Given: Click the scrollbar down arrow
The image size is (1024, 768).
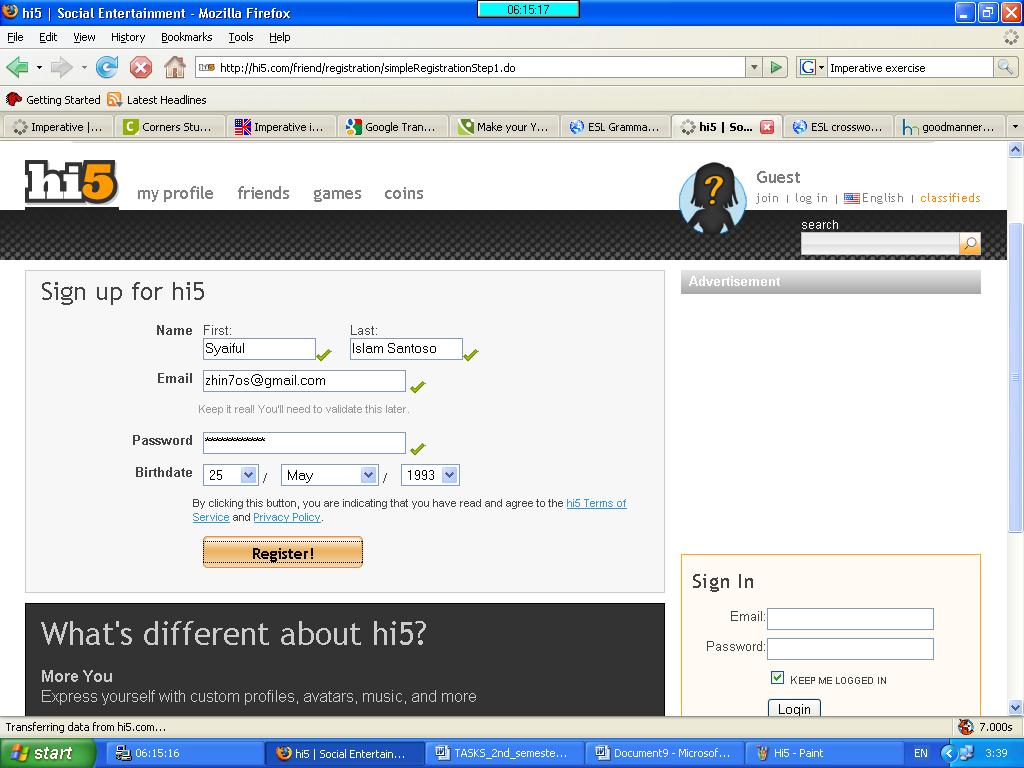Looking at the screenshot, I should click(1015, 707).
